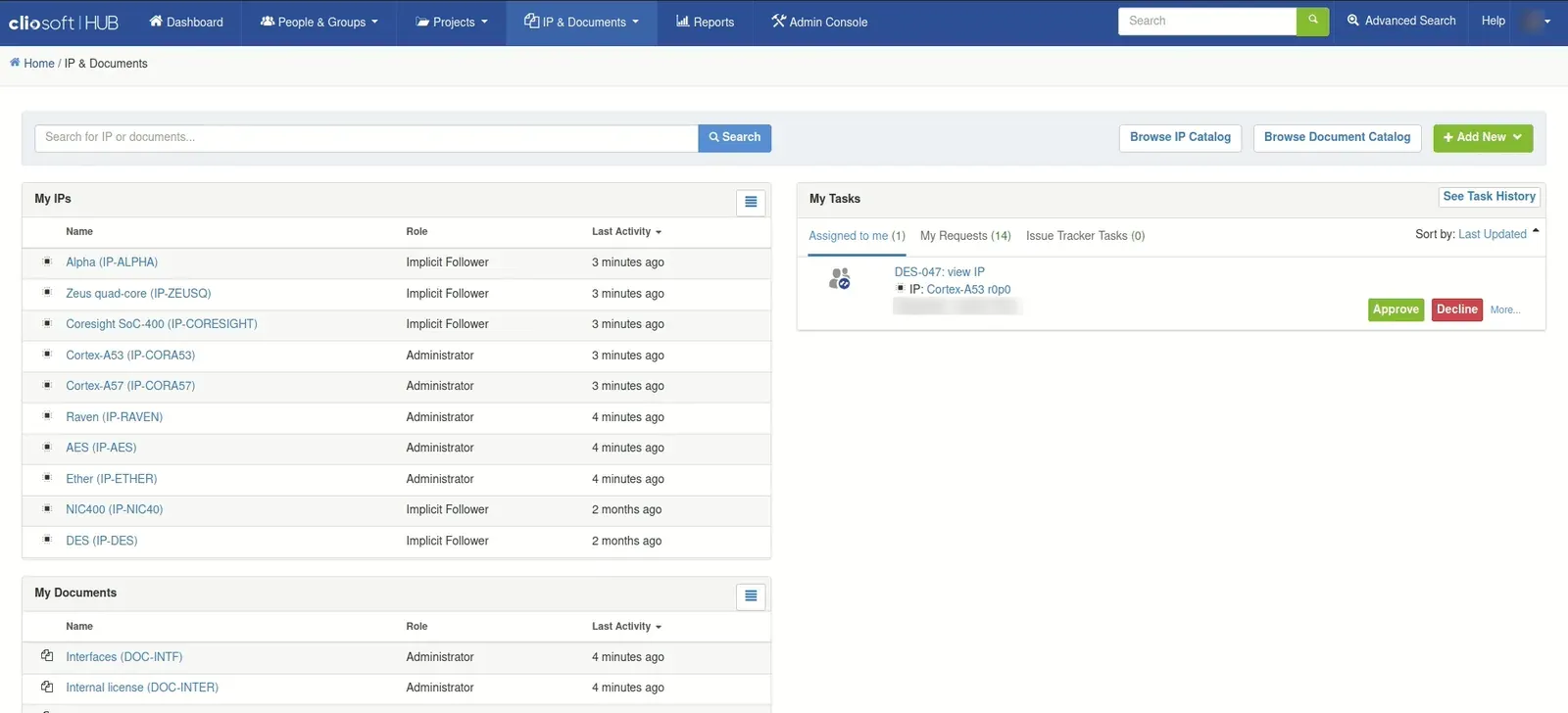Screen dimensions: 1568x713
Task: Open the user avatar dropdown
Action: pyautogui.click(x=1538, y=21)
